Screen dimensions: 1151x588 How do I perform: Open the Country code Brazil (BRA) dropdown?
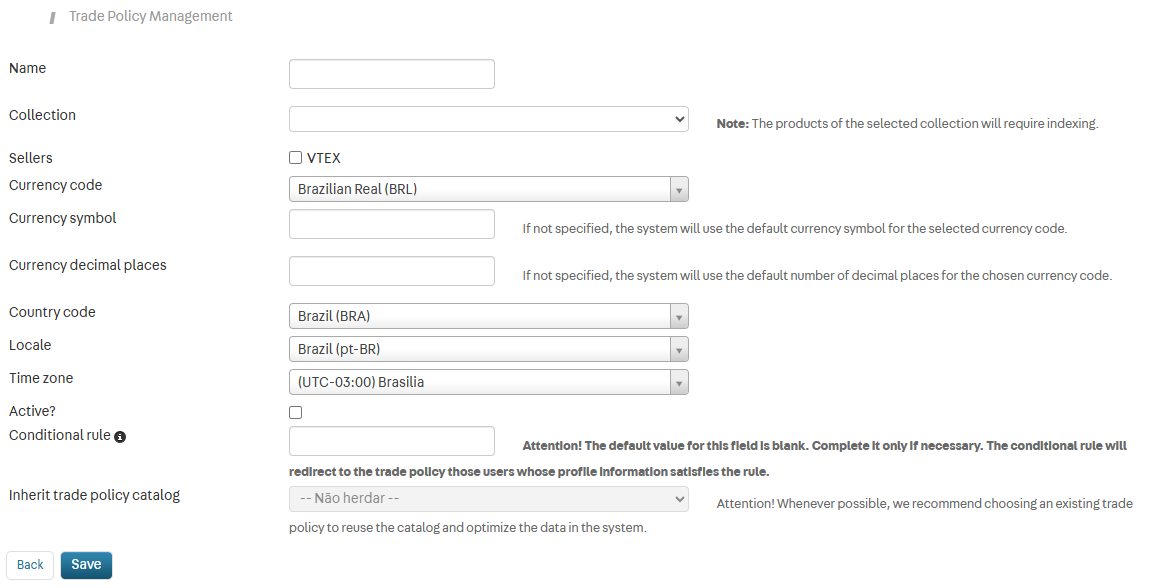(489, 316)
